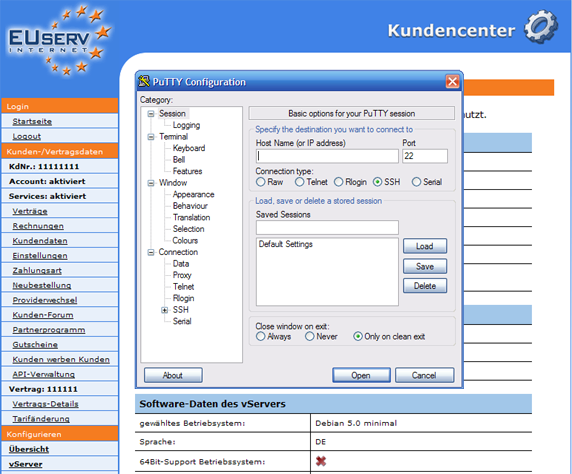Click the PuTTY icon in title bar
572x474 pixels.
tap(144, 81)
